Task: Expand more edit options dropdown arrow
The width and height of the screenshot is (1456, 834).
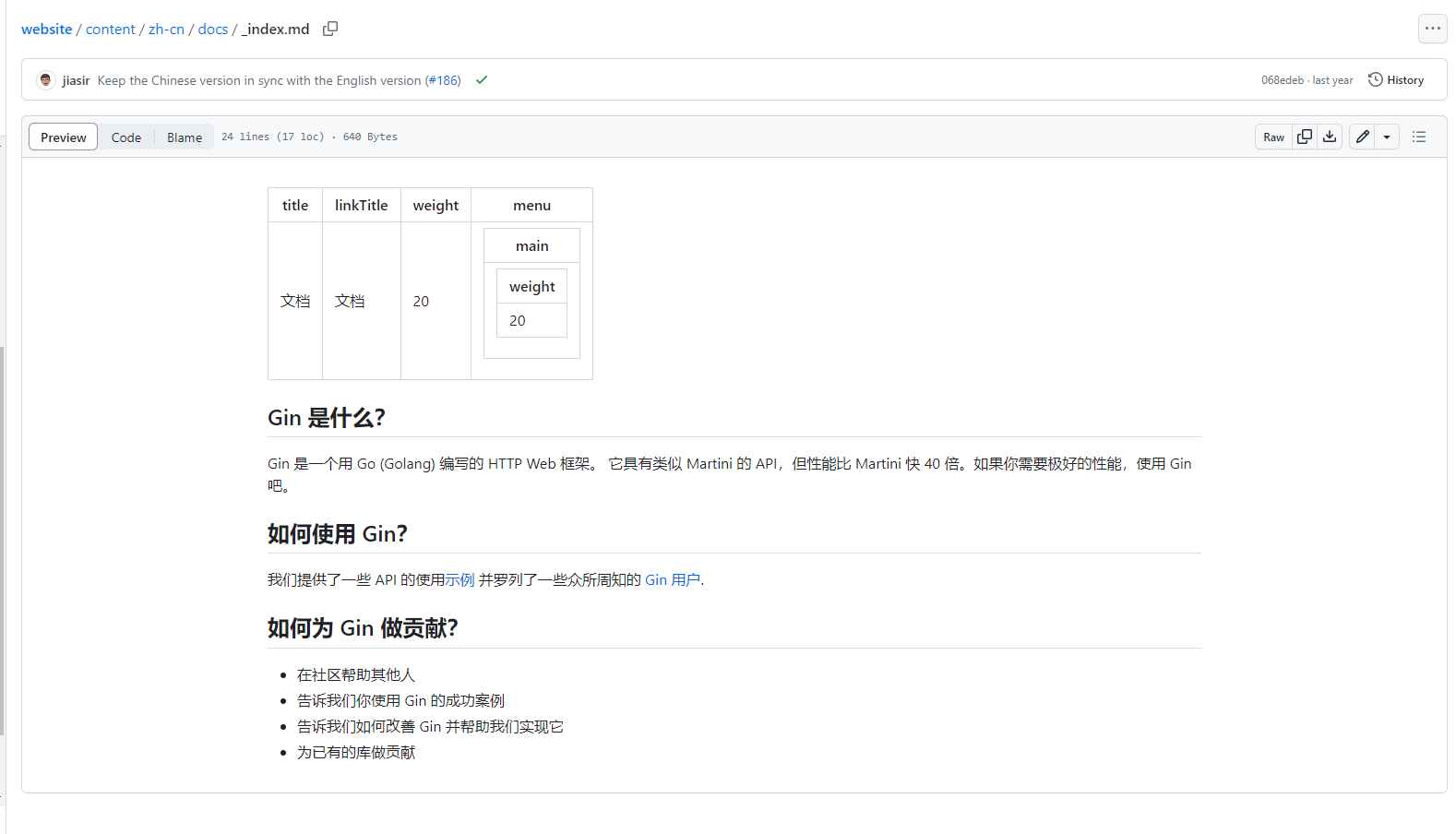Action: pos(1387,137)
